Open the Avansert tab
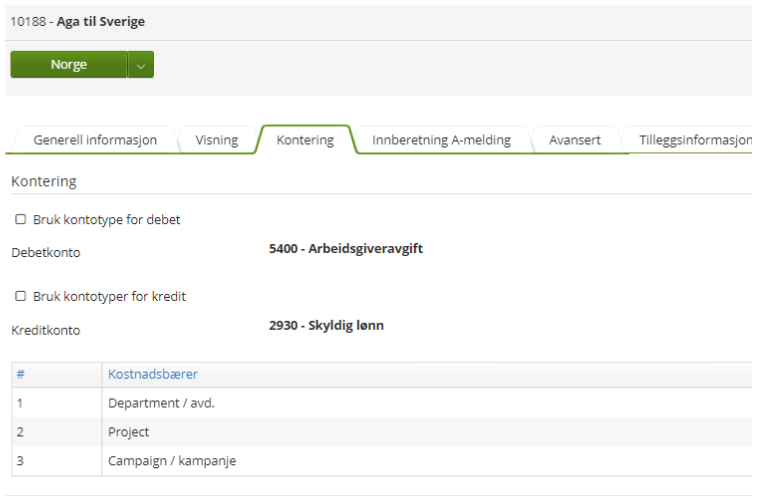The width and height of the screenshot is (761, 500). click(x=575, y=140)
